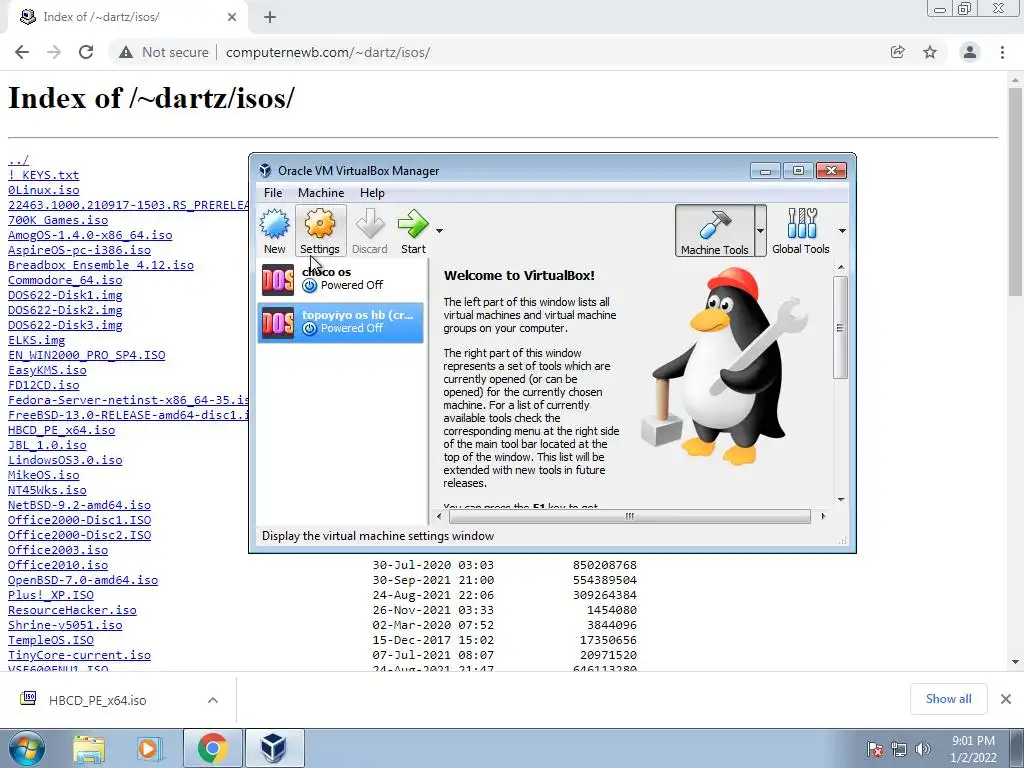Open Chrome three-dot menu
The height and width of the screenshot is (768, 1024).
1002,52
